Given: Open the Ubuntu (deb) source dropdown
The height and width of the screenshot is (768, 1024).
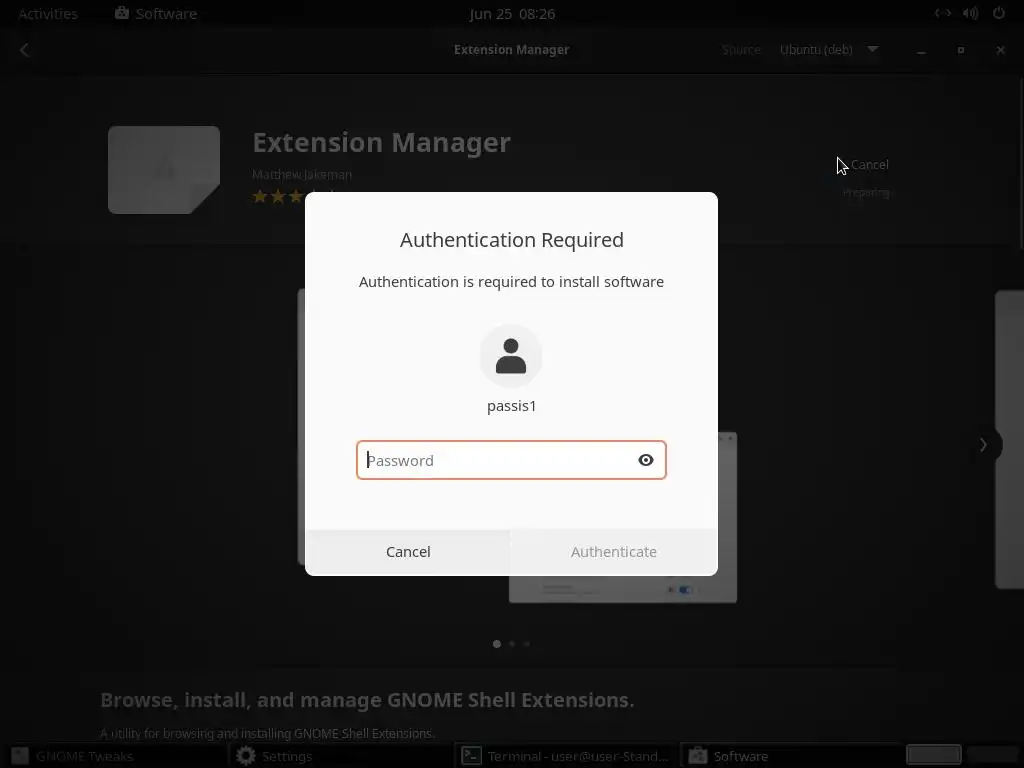Looking at the screenshot, I should pos(829,50).
